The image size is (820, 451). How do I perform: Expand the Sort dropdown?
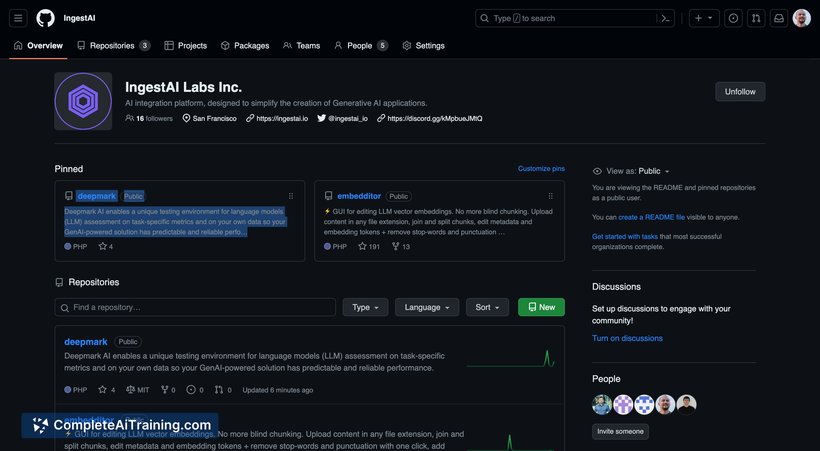click(487, 308)
